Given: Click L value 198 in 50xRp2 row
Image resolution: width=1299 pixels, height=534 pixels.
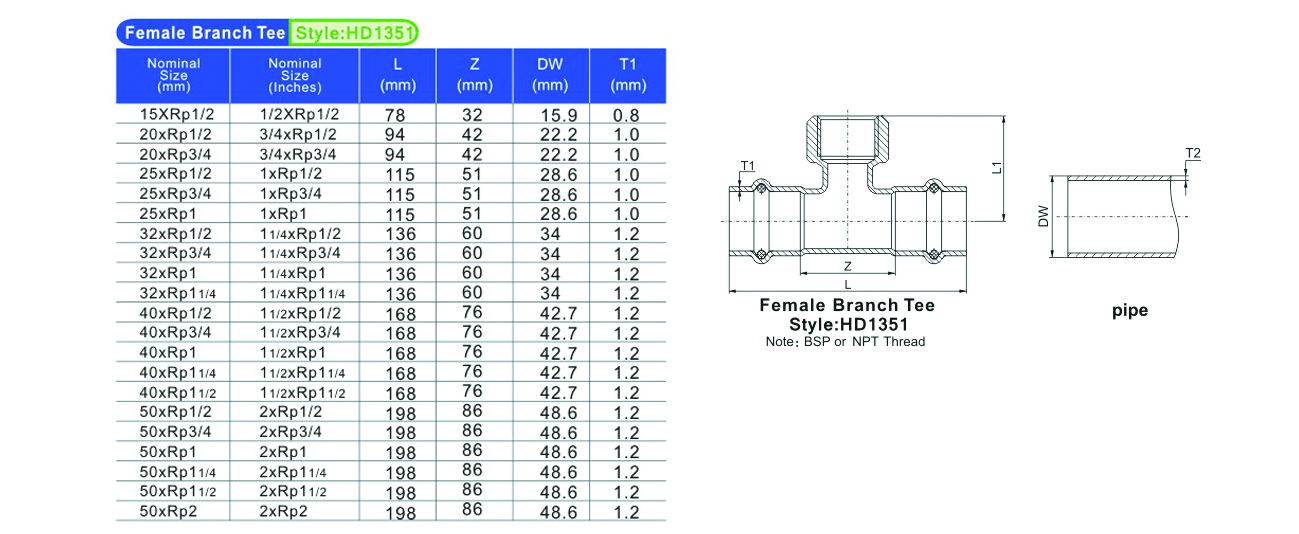Looking at the screenshot, I should click(x=400, y=512).
